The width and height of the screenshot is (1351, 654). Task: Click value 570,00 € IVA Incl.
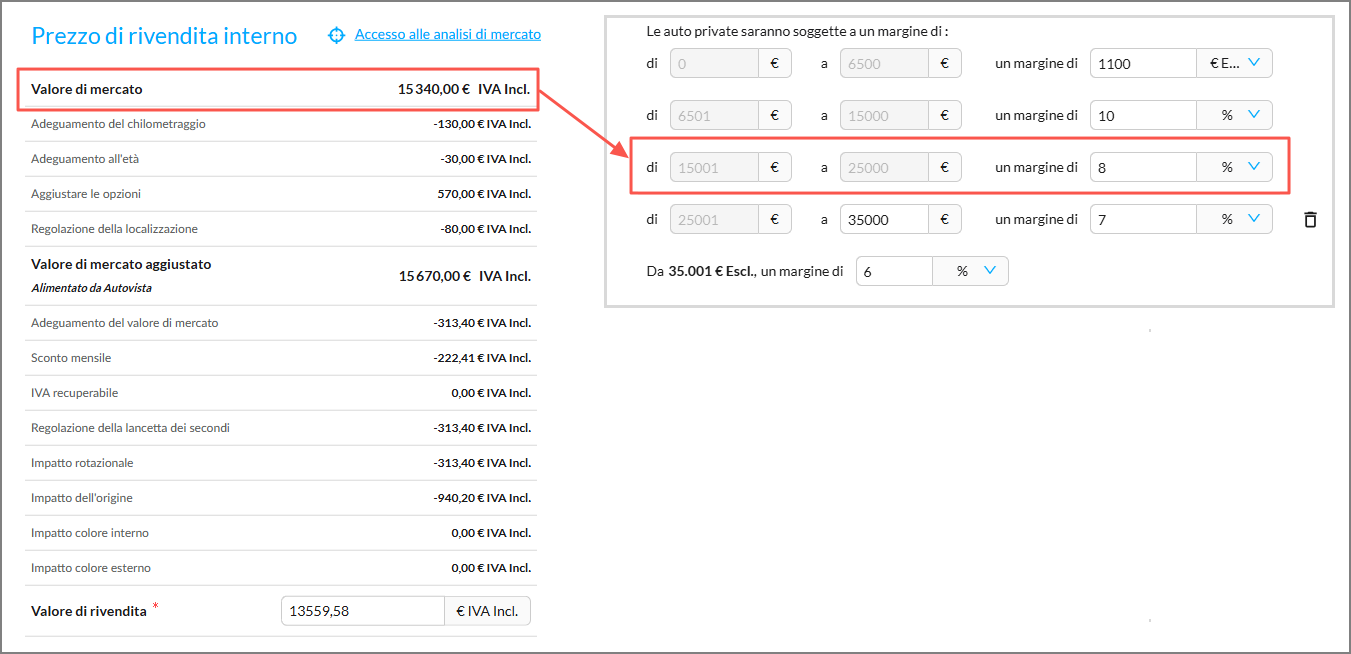484,194
